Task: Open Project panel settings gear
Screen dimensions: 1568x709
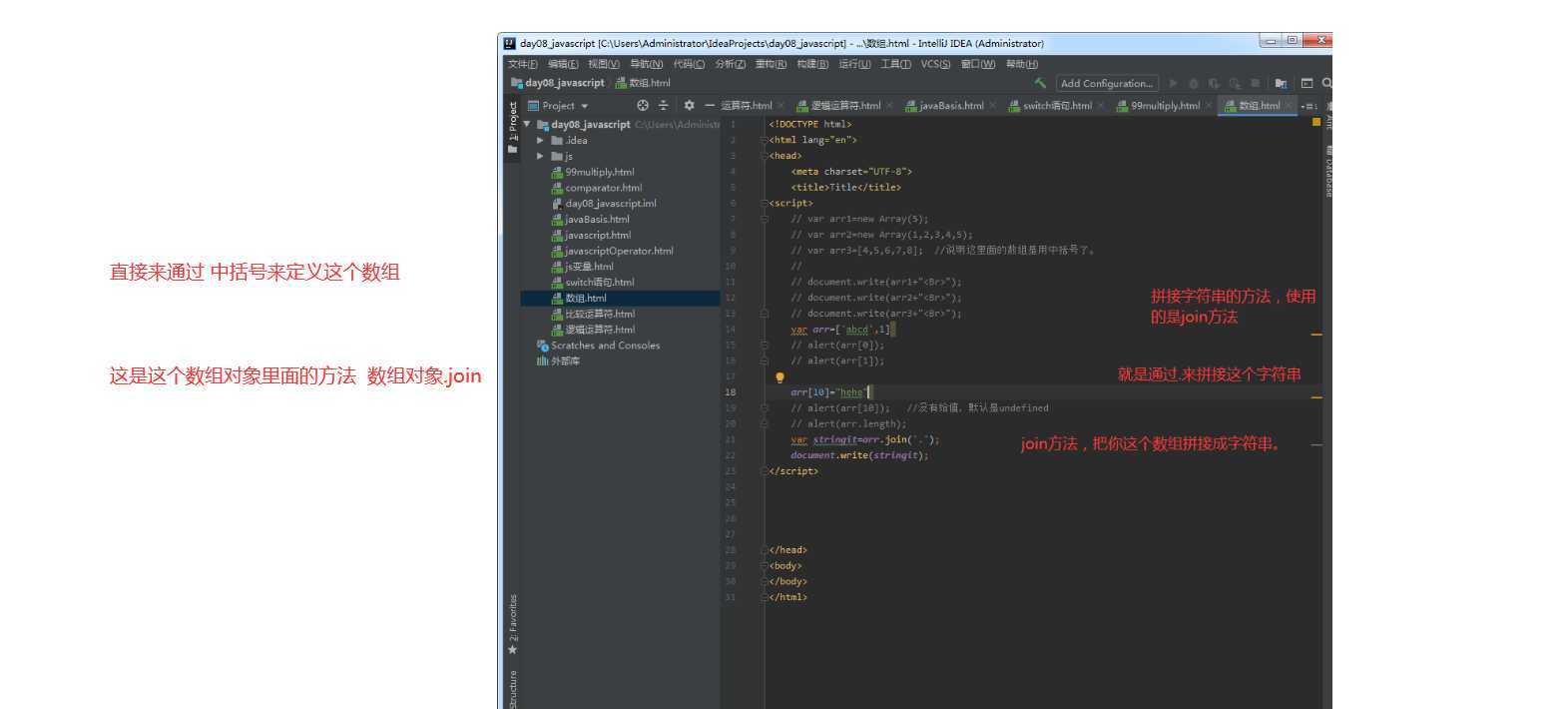Action: tap(689, 105)
